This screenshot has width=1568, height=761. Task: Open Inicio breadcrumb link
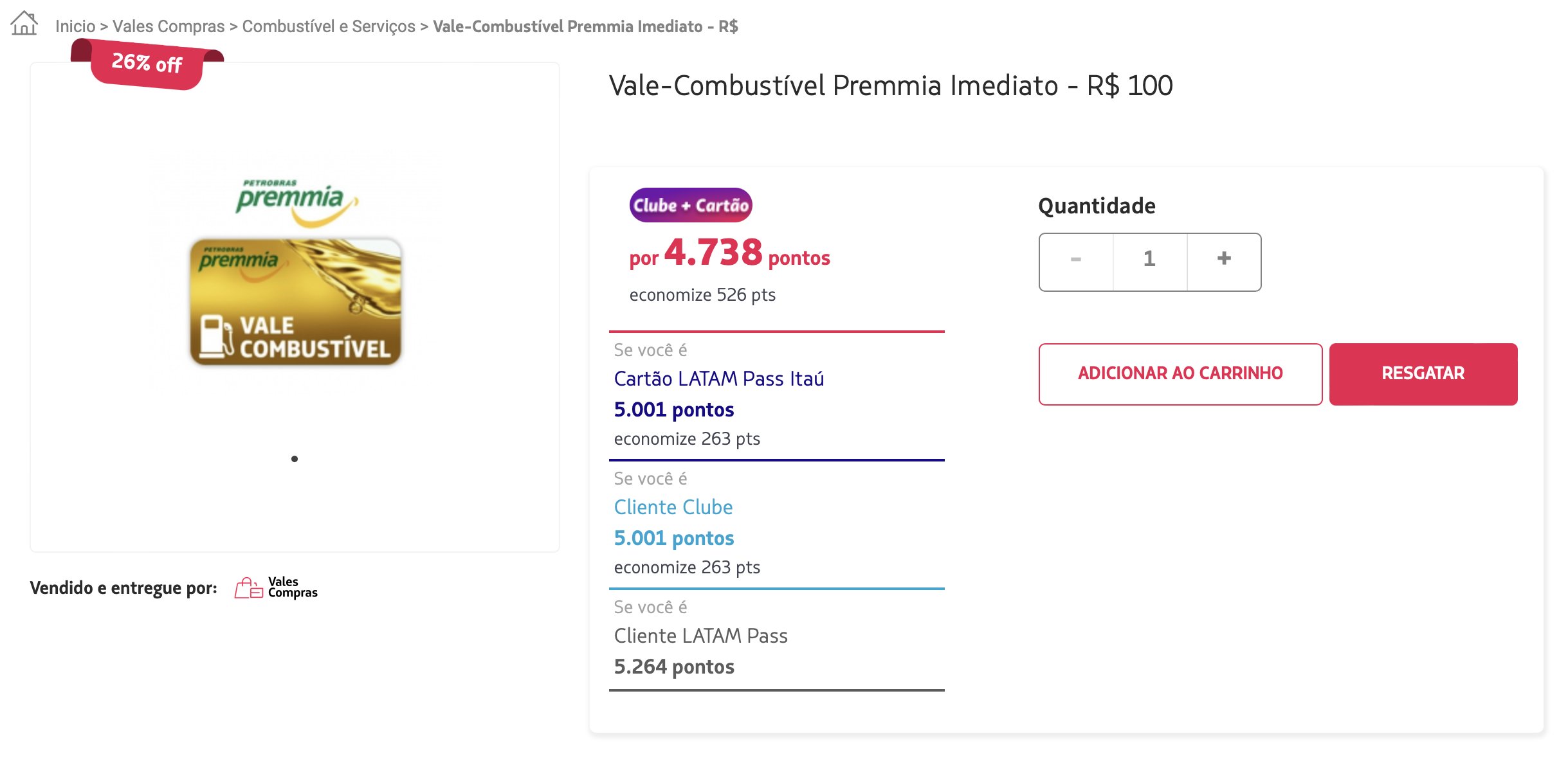pyautogui.click(x=75, y=26)
